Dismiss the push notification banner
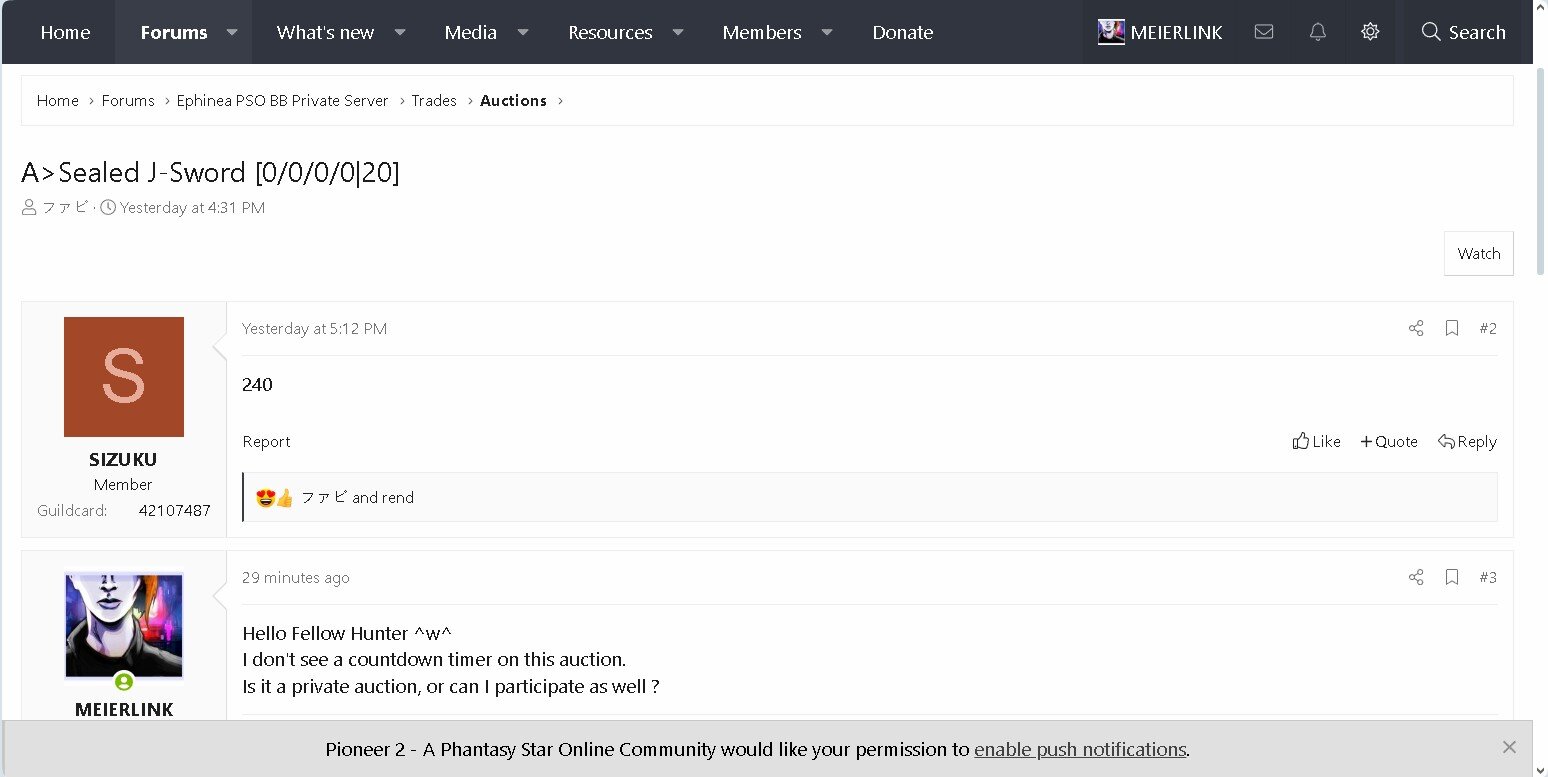This screenshot has height=777, width=1548. pyautogui.click(x=1509, y=747)
